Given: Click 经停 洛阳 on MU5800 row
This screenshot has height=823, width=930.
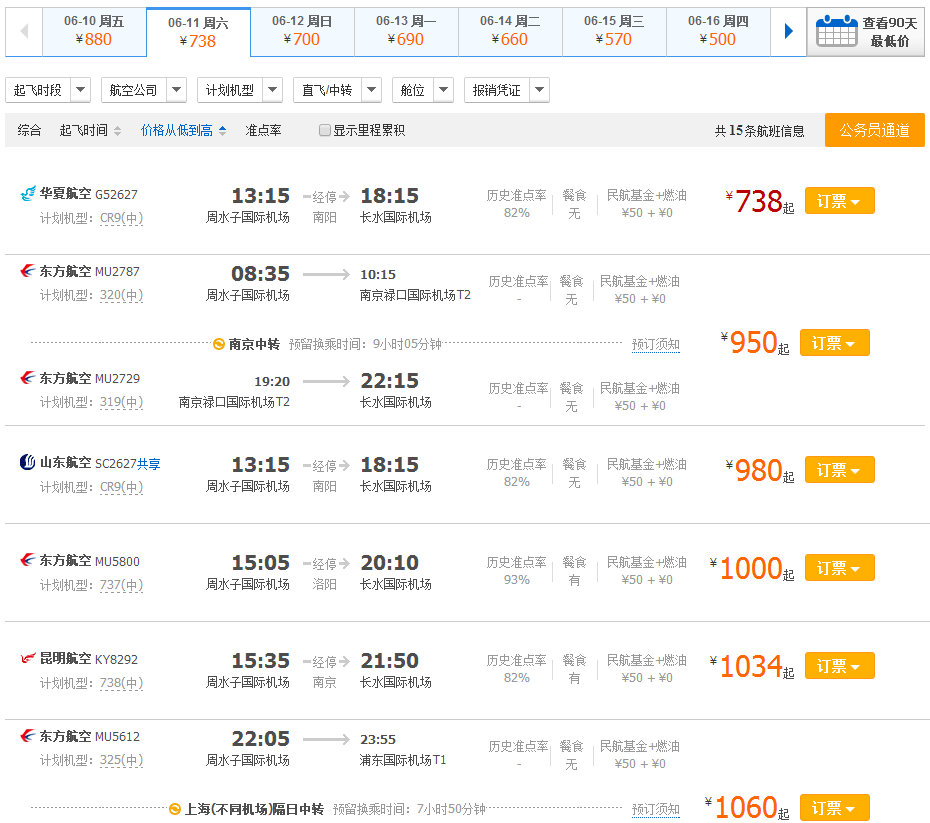Looking at the screenshot, I should pos(325,573).
